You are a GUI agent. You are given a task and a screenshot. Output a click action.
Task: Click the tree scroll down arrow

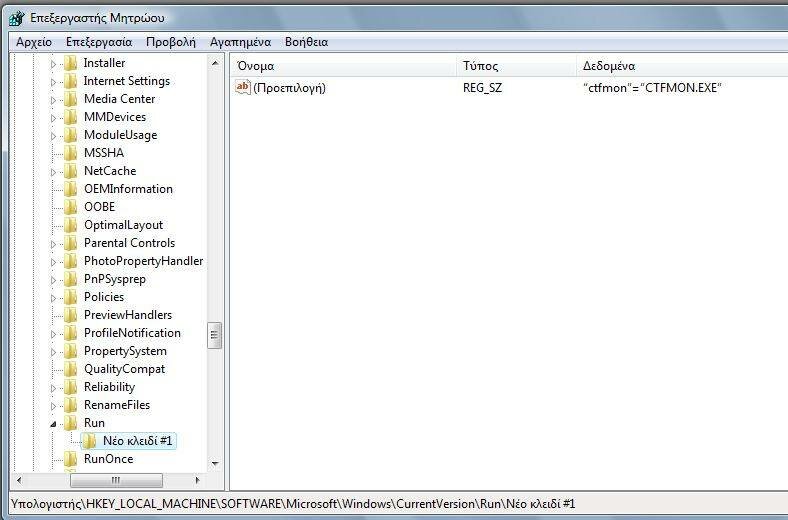(215, 463)
